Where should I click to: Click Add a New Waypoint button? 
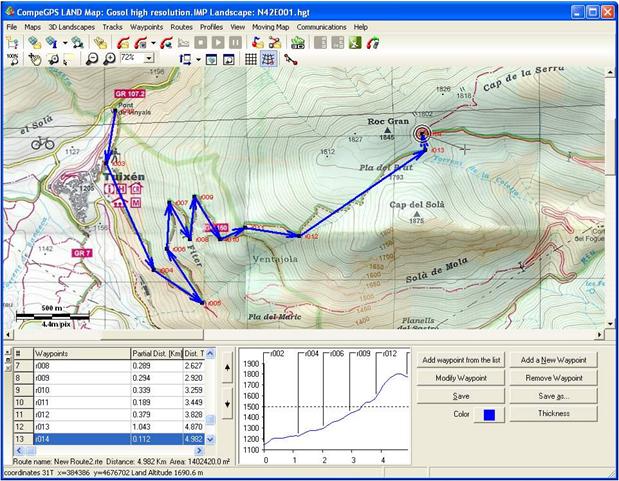click(553, 360)
